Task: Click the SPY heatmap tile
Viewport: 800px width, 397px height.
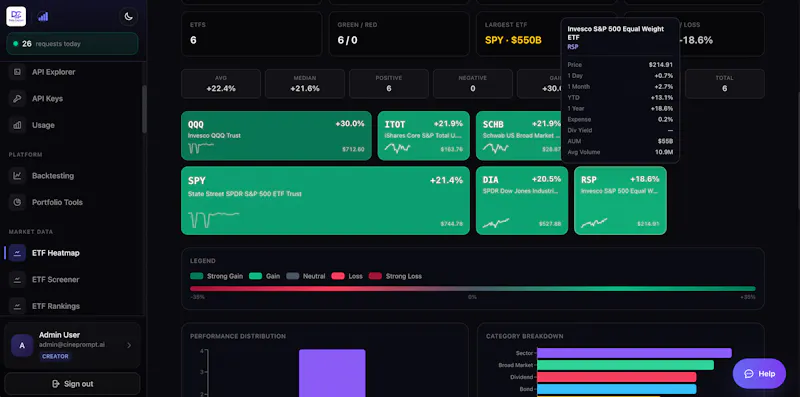Action: click(x=326, y=201)
